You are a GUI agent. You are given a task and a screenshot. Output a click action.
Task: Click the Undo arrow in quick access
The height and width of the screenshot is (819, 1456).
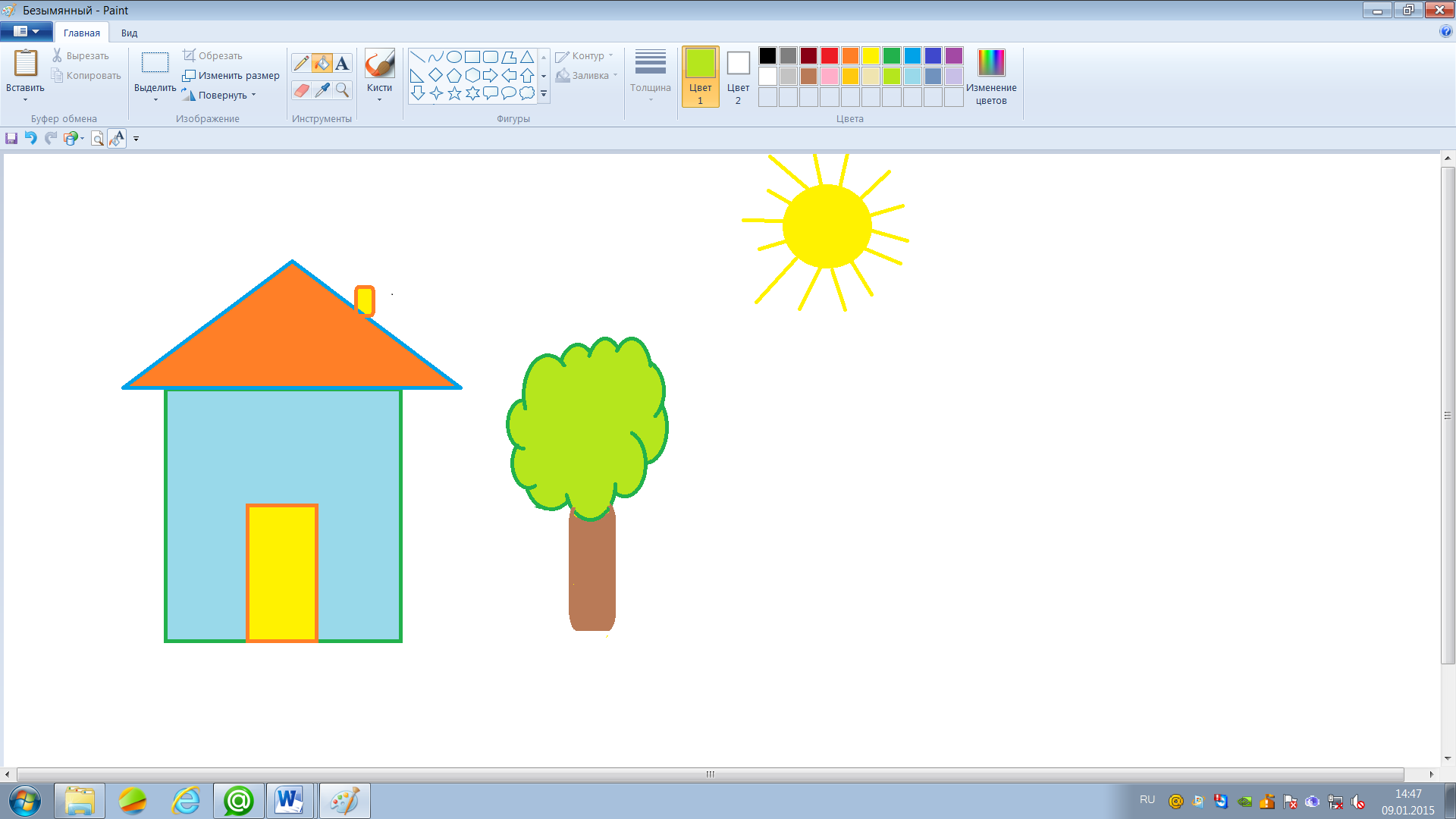point(30,138)
